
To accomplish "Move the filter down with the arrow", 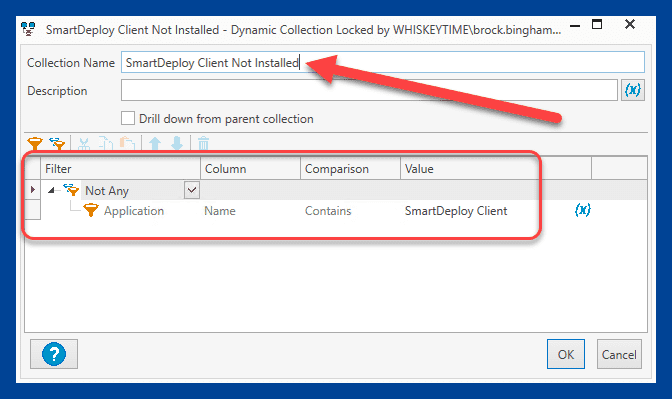I will click(177, 143).
